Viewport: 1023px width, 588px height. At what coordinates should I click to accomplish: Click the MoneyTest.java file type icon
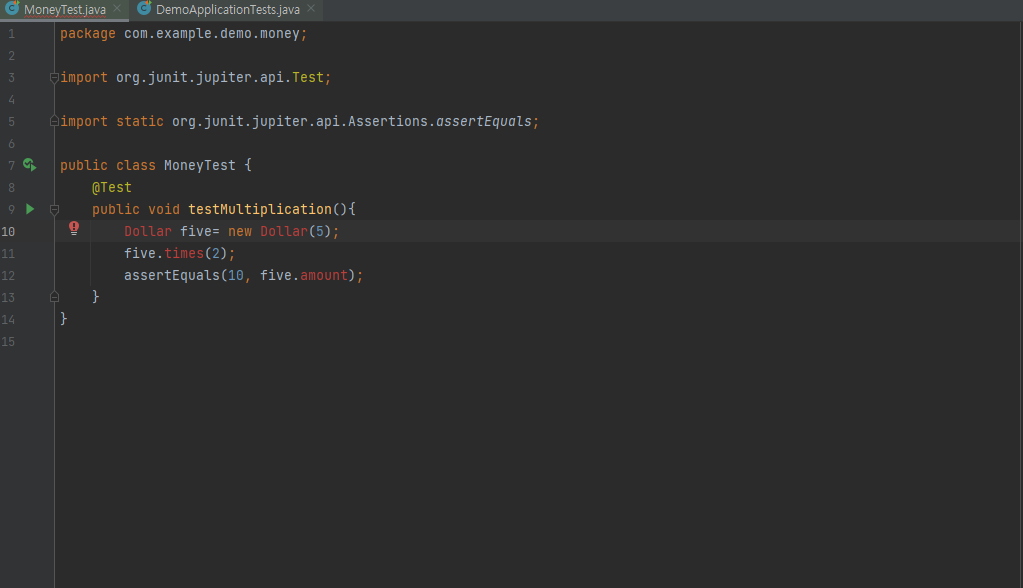[12, 8]
